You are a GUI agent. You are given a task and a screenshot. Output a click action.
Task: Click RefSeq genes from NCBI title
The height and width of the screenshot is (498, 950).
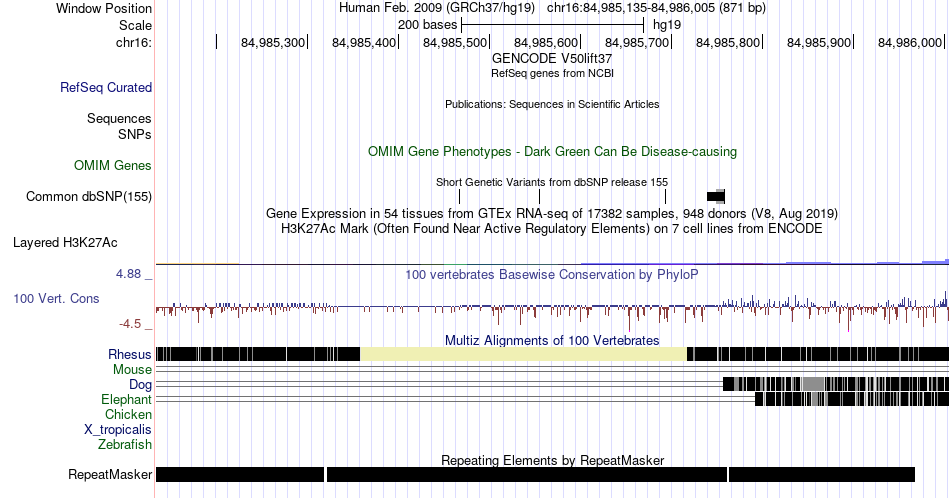pos(552,73)
